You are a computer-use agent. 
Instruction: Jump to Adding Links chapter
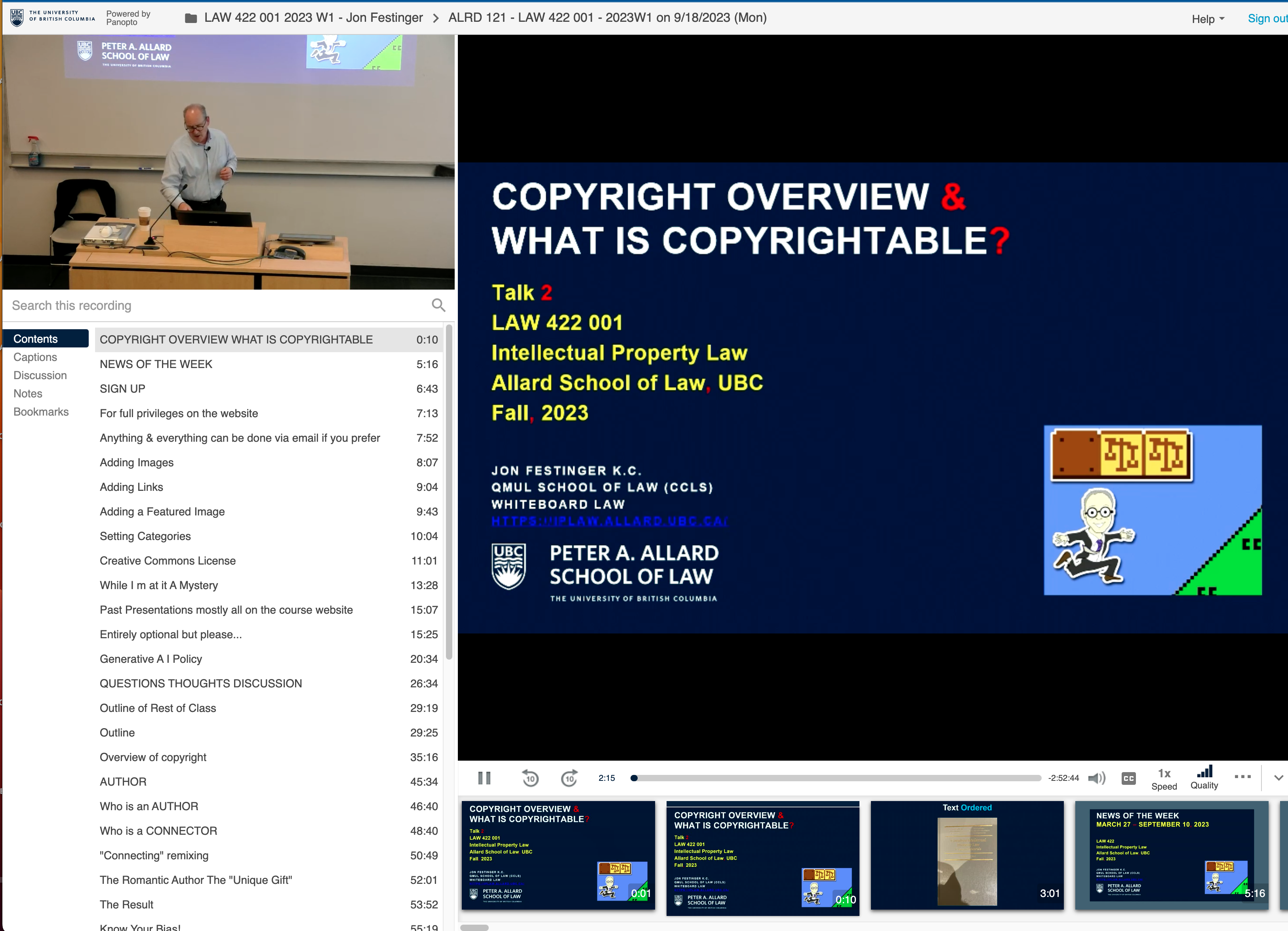pos(269,487)
